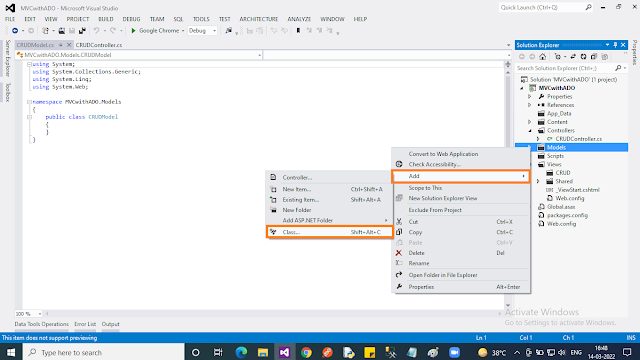Click the Visual Studio icon in taskbar

click(284, 352)
